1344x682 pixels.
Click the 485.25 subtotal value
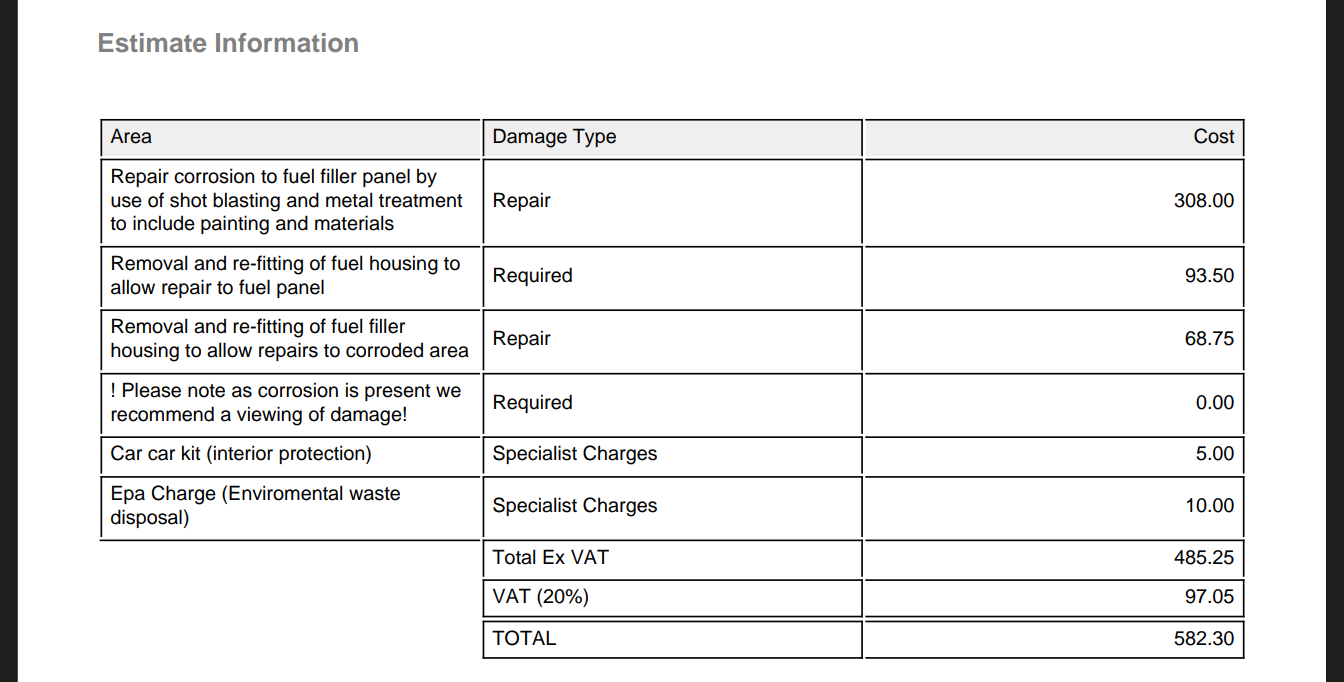[x=1204, y=558]
